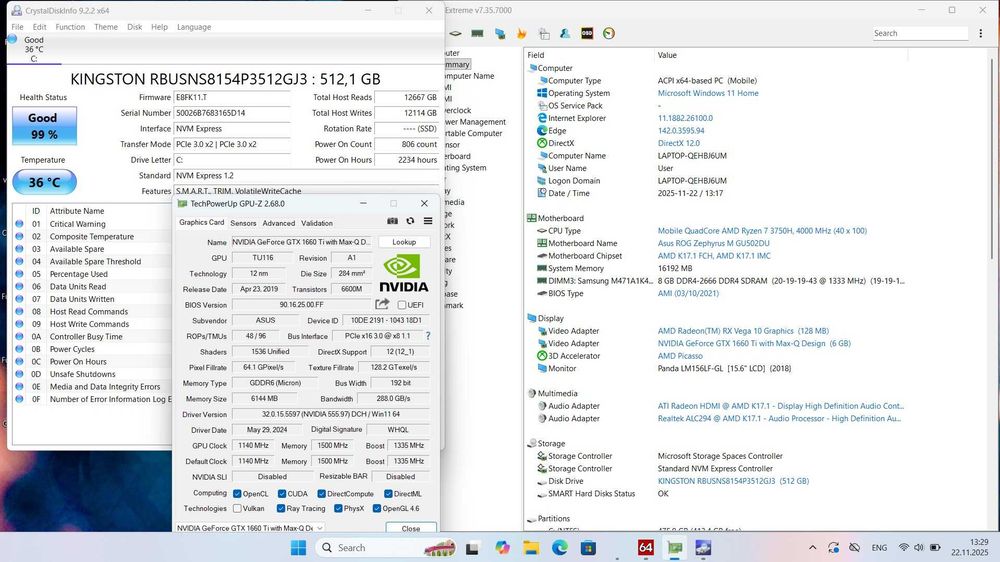Click the gray report sheet icon in AIDA64 toolbar

tap(544, 33)
